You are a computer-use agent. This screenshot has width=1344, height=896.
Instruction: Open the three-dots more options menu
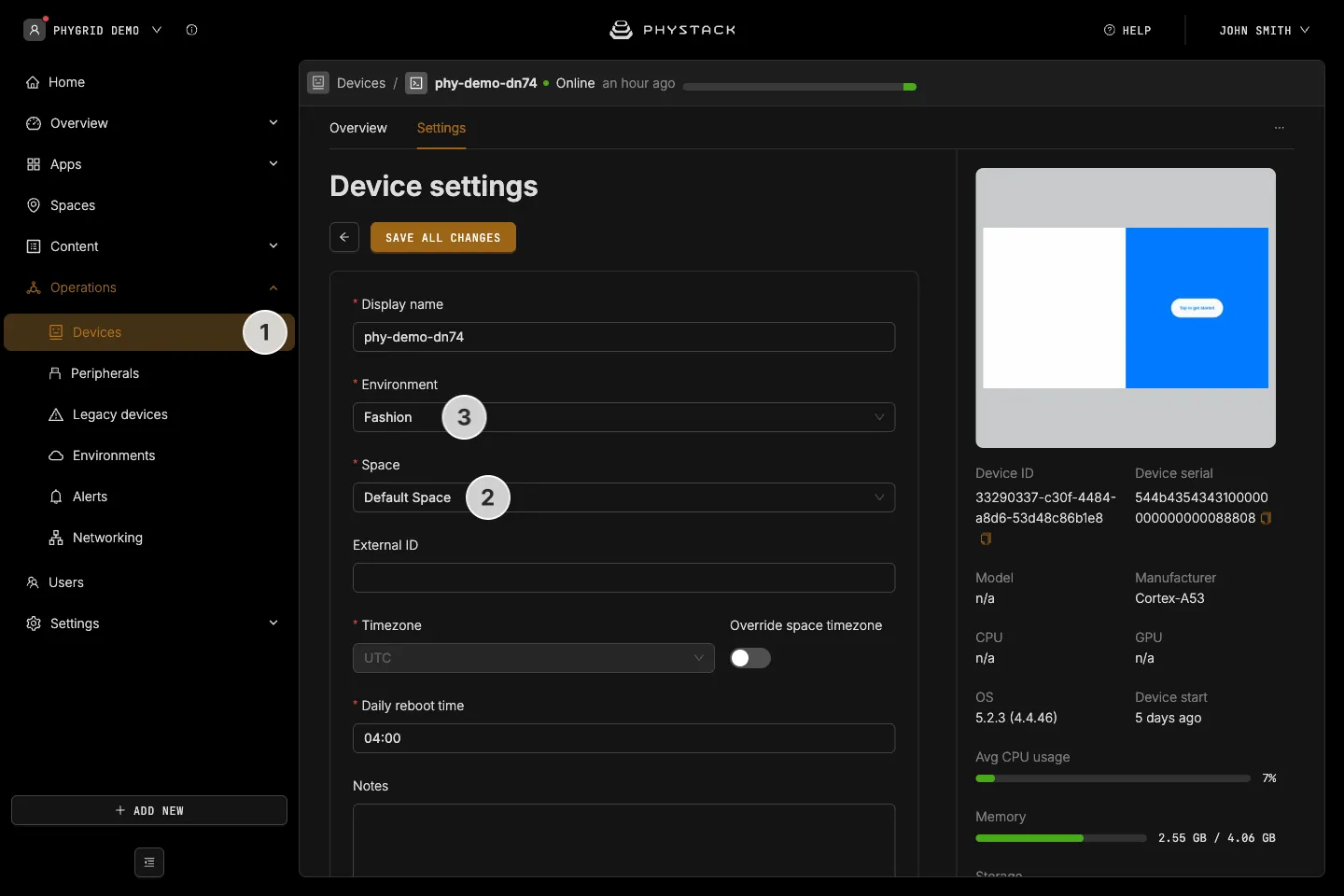(x=1280, y=128)
